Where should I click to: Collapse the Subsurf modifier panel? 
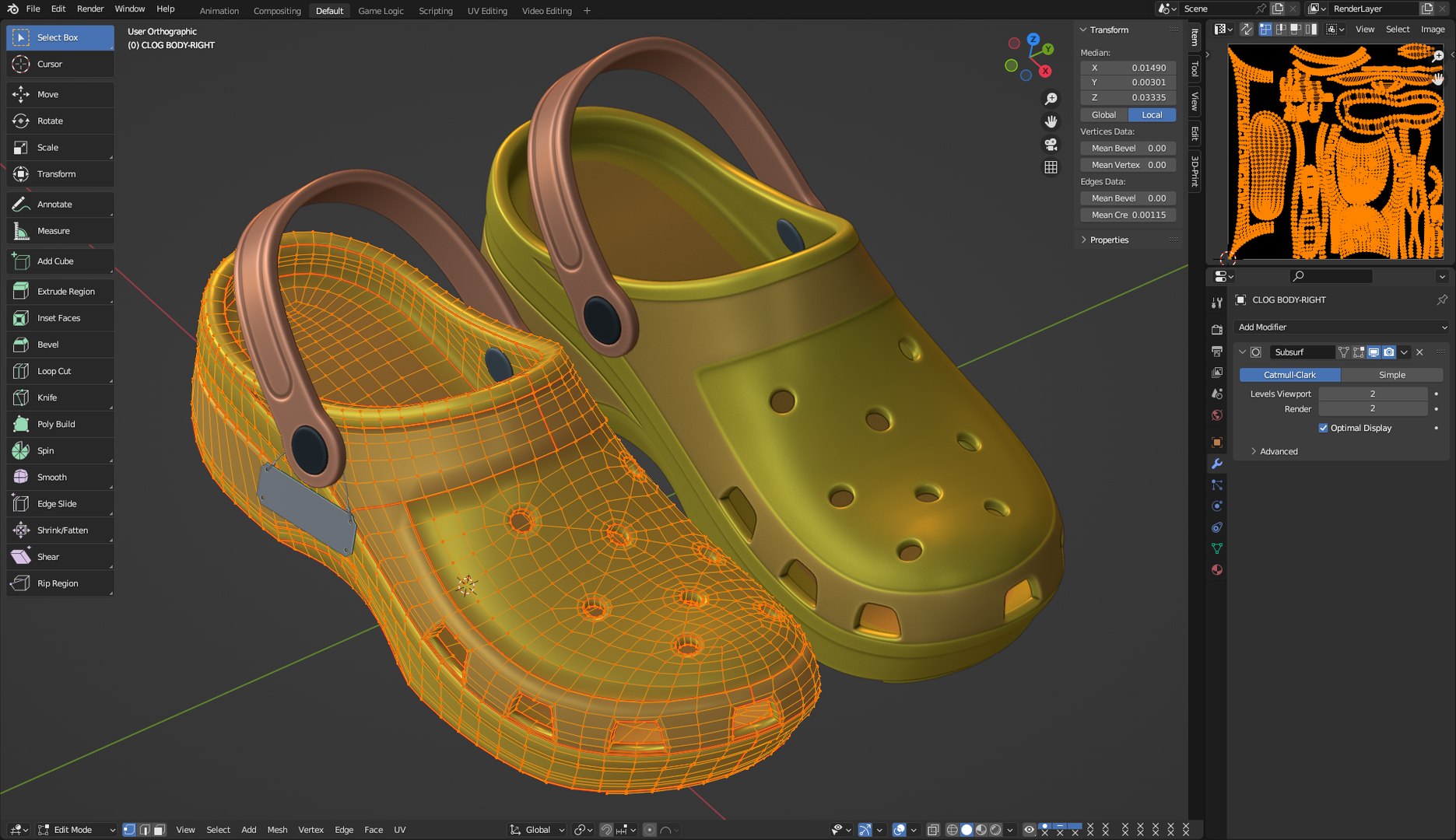tap(1242, 352)
